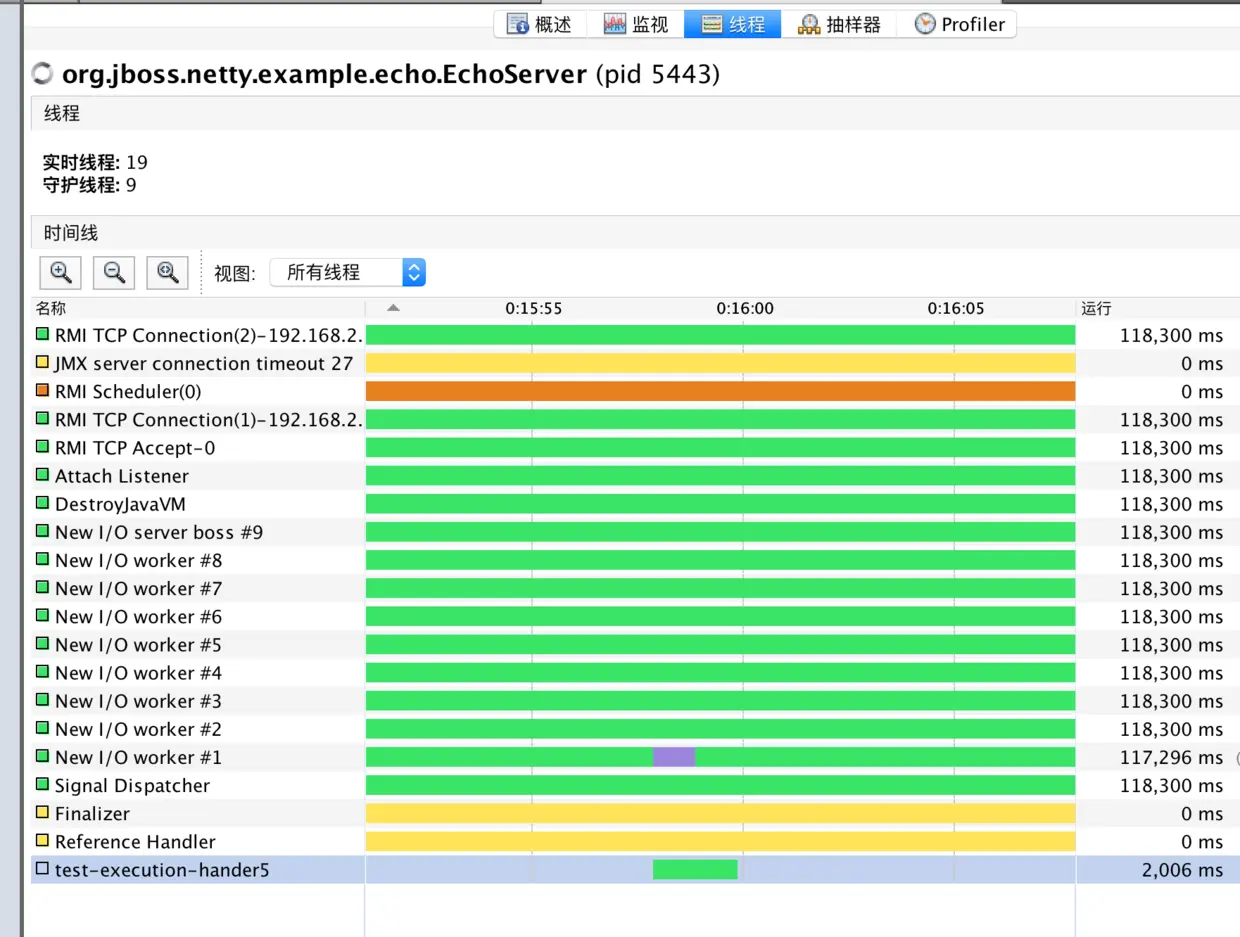1240x937 pixels.
Task: Click the status icon of New I/O worker #3
Action: click(x=42, y=700)
